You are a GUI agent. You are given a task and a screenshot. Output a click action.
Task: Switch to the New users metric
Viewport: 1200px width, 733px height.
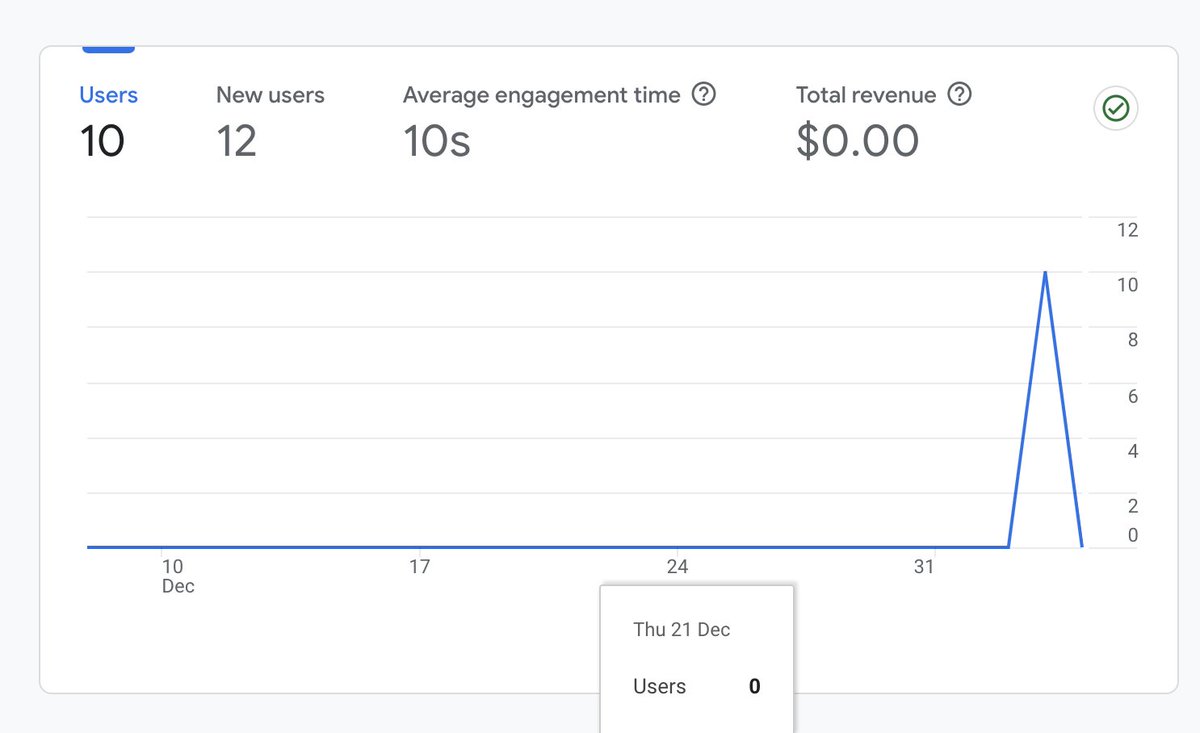(x=270, y=95)
